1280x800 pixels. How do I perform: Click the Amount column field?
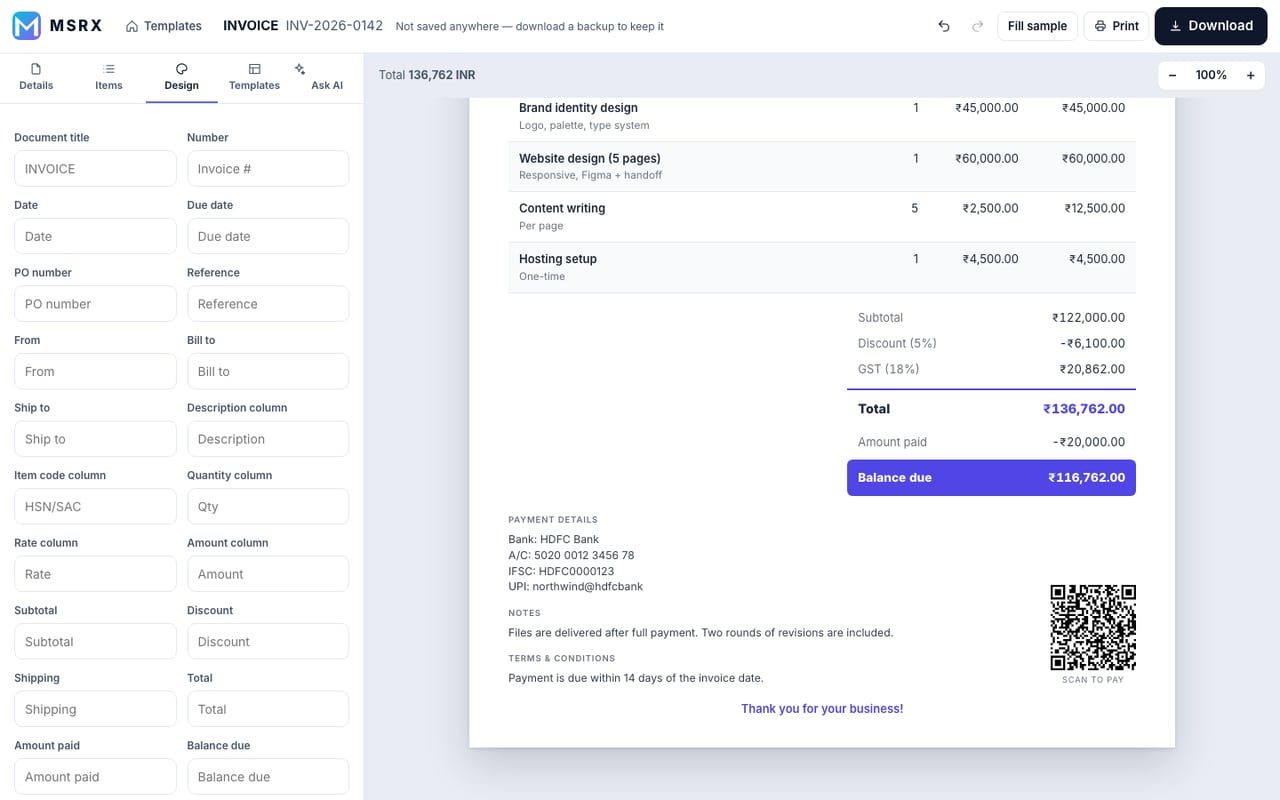[x=268, y=573]
